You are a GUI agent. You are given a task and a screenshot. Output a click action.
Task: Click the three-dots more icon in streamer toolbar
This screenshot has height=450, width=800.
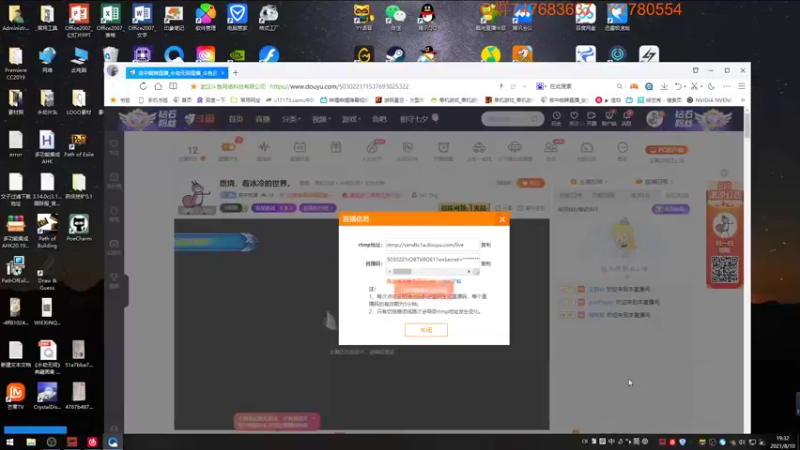[x=622, y=147]
